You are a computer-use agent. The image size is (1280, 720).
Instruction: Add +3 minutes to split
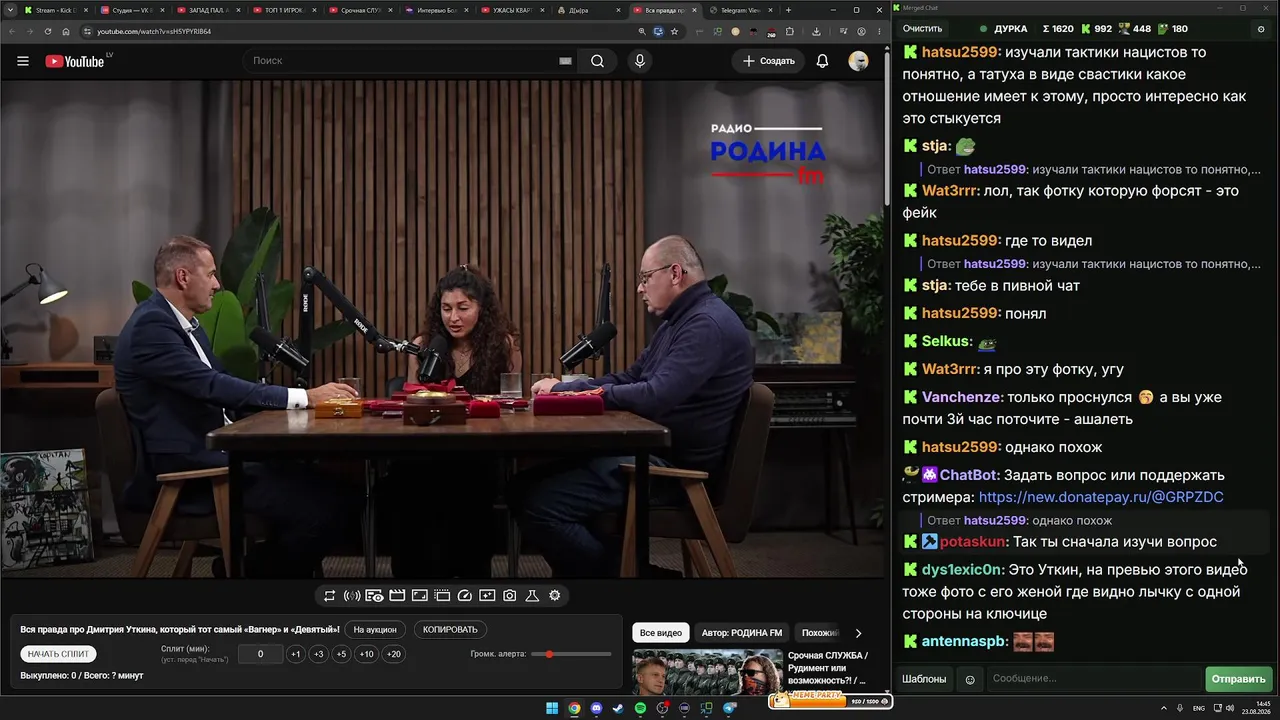point(318,654)
